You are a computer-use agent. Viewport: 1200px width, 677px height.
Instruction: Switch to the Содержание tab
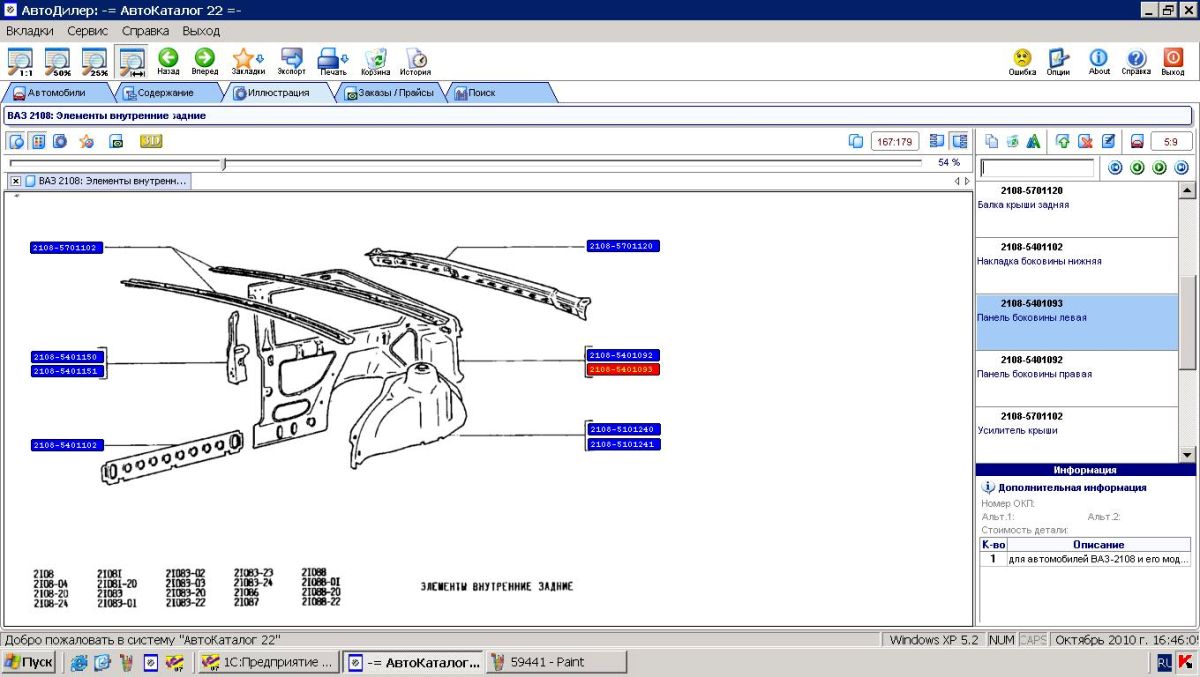tap(166, 93)
